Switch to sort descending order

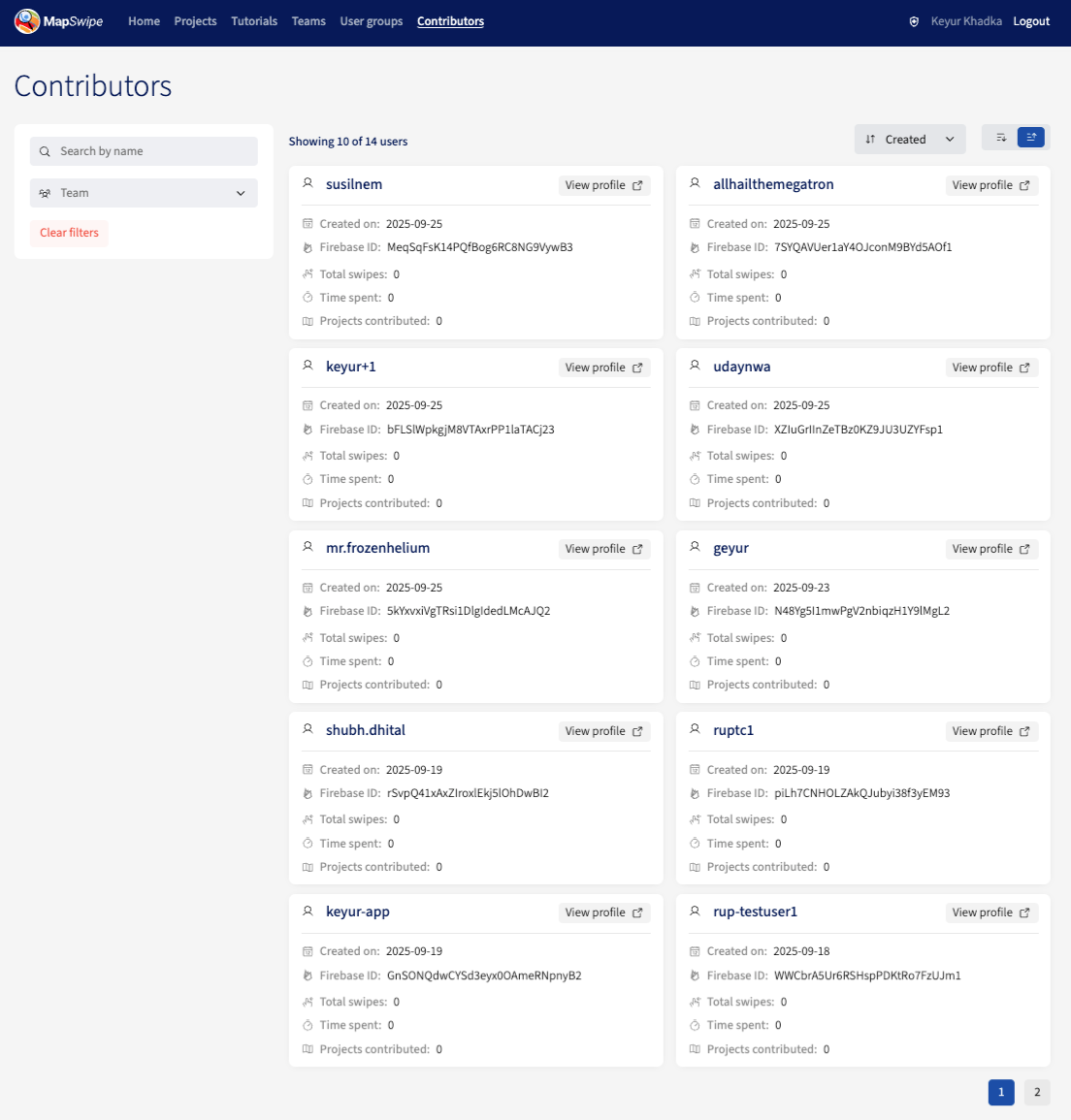[1000, 138]
